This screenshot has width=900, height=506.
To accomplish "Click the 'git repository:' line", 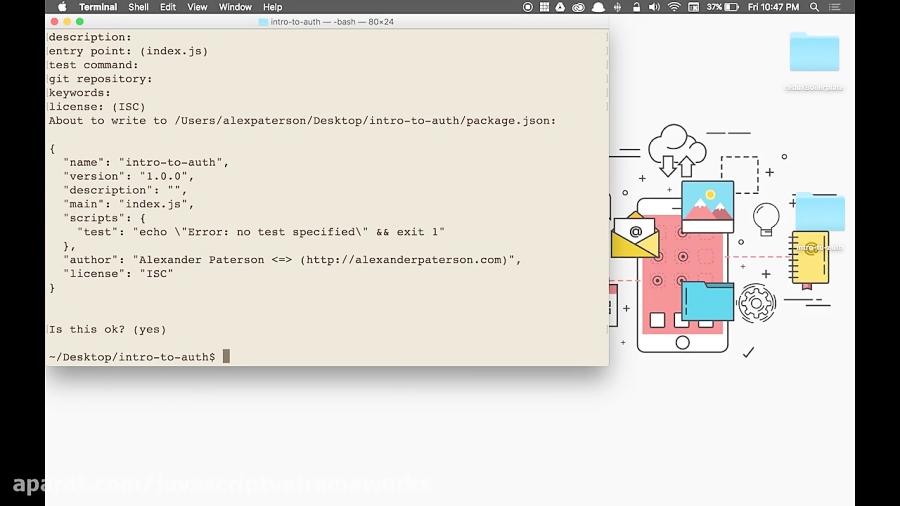I will pos(100,79).
